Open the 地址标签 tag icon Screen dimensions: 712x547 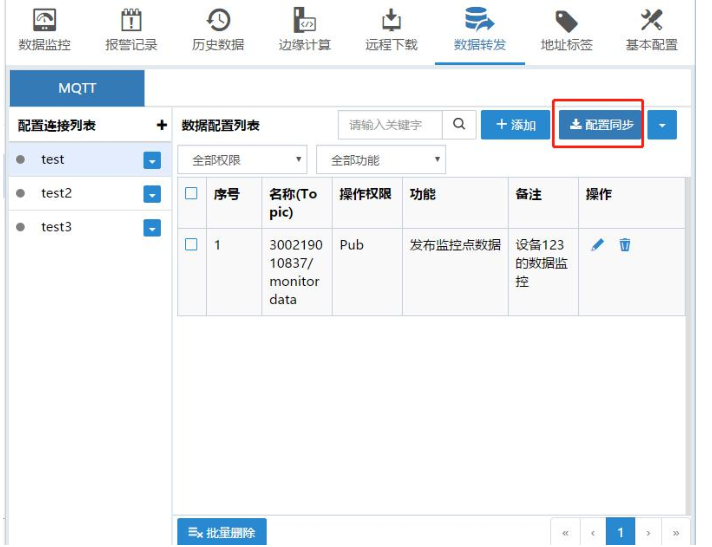pos(566,21)
